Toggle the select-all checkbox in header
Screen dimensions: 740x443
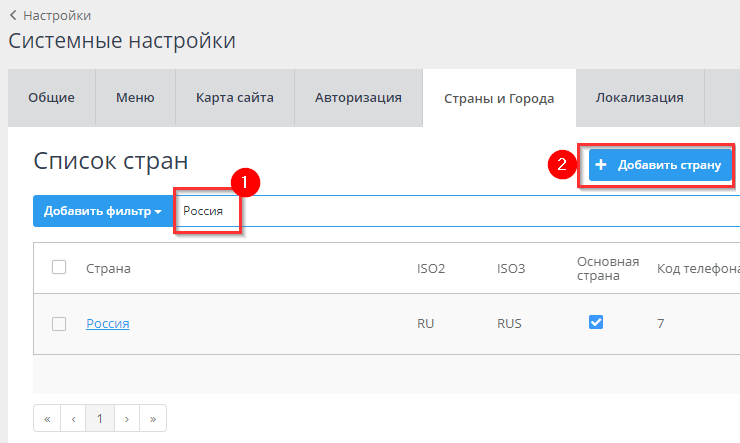tap(59, 267)
